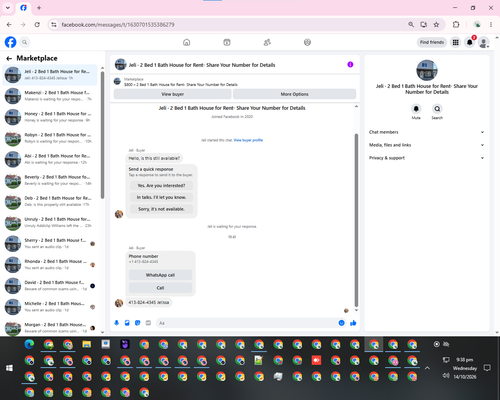Reload the page in browser

37,24
